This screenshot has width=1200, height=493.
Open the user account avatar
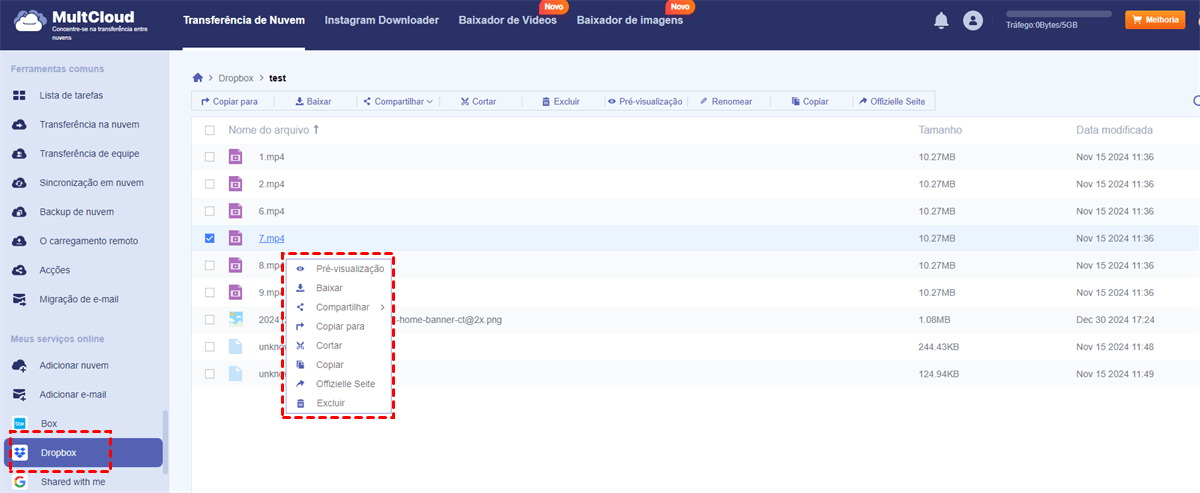tap(973, 20)
